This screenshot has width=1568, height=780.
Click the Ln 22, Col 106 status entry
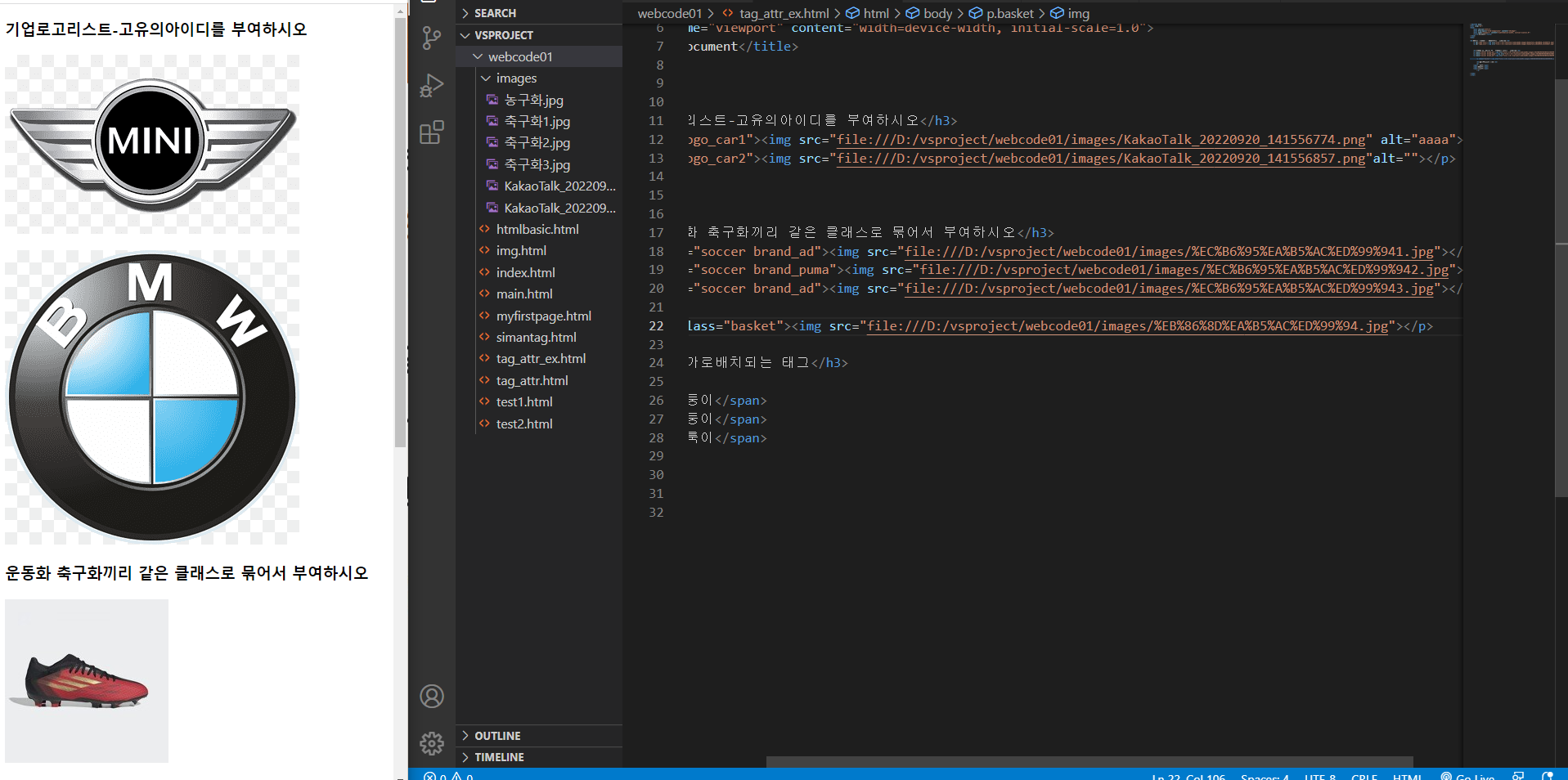[1188, 776]
